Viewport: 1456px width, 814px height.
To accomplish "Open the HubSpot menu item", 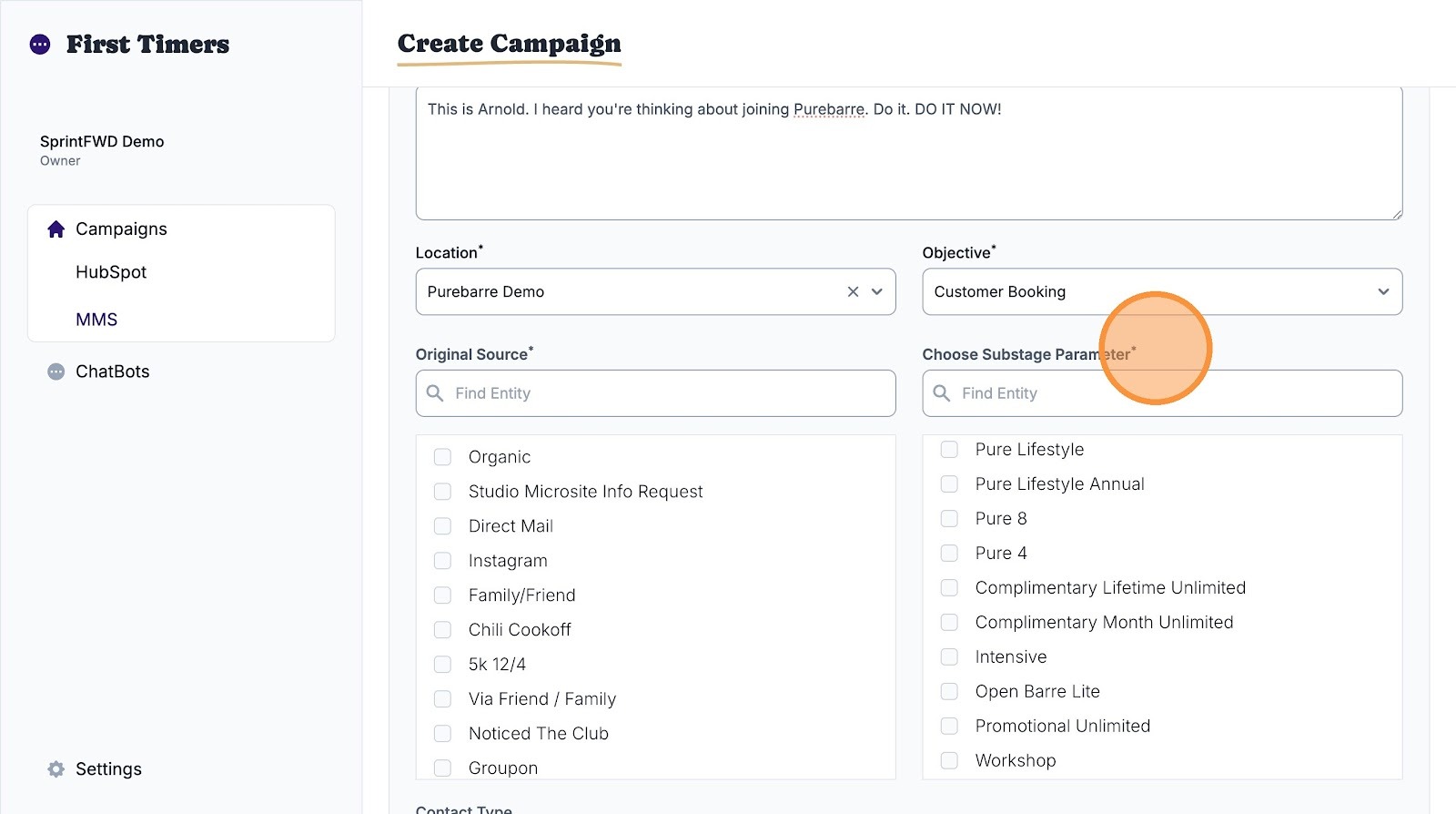I will tap(111, 272).
